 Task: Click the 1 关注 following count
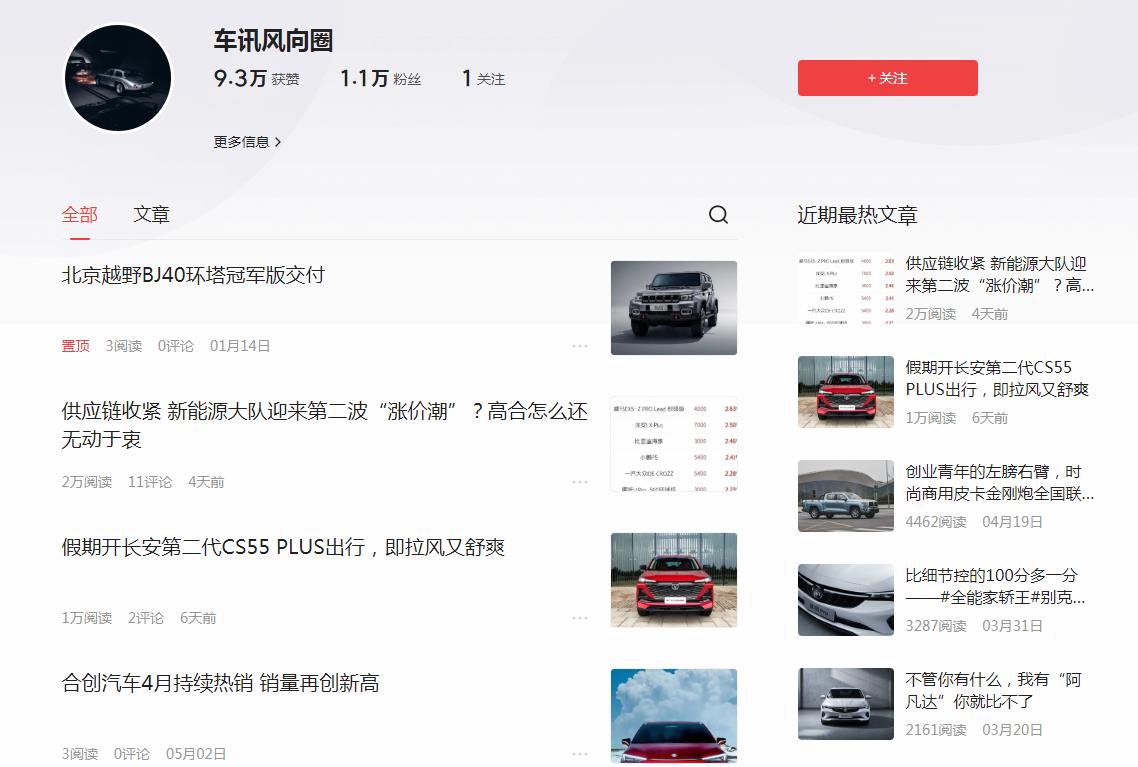tap(483, 78)
